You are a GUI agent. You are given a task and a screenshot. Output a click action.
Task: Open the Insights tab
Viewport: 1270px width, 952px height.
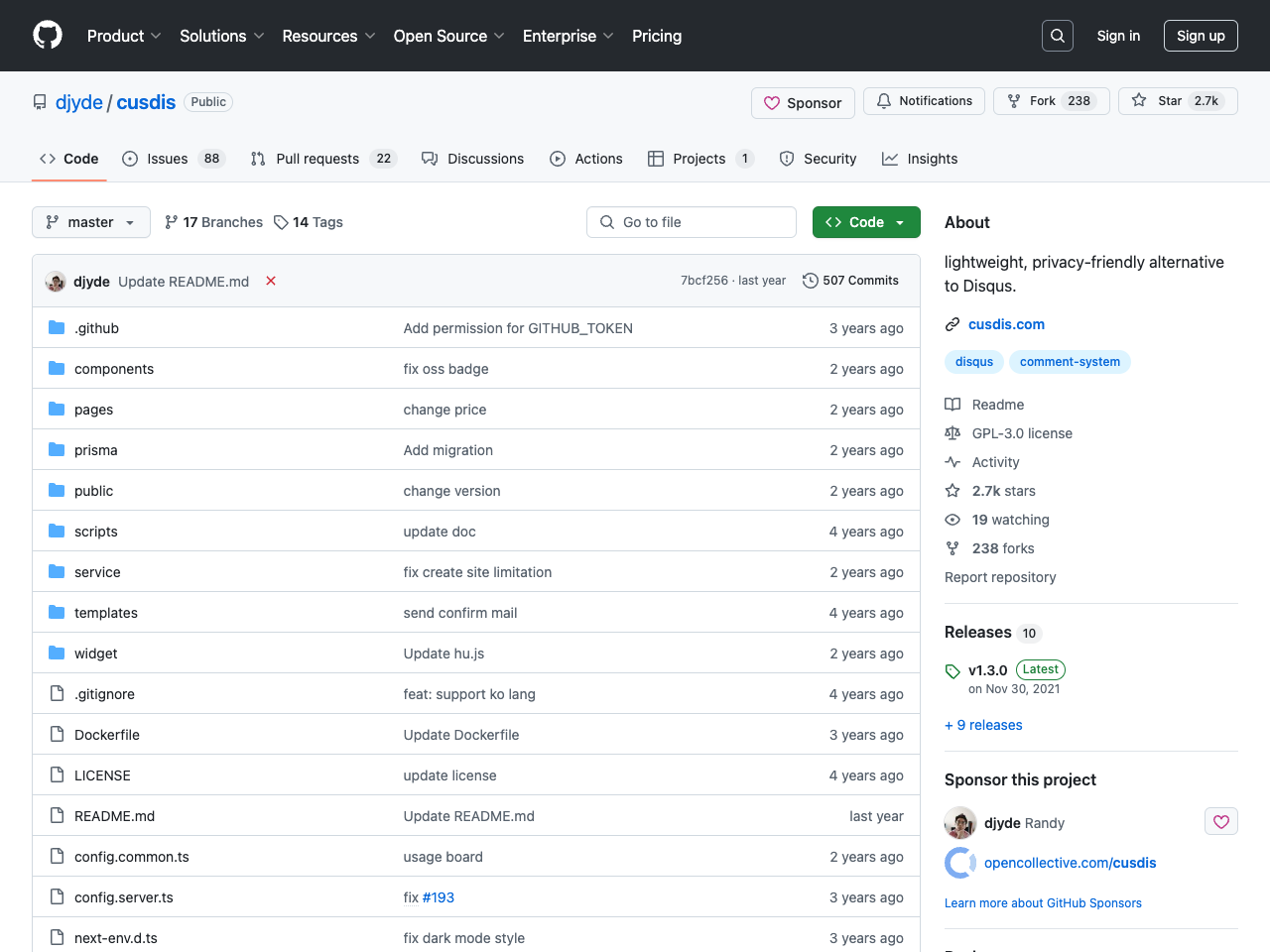pyautogui.click(x=920, y=159)
